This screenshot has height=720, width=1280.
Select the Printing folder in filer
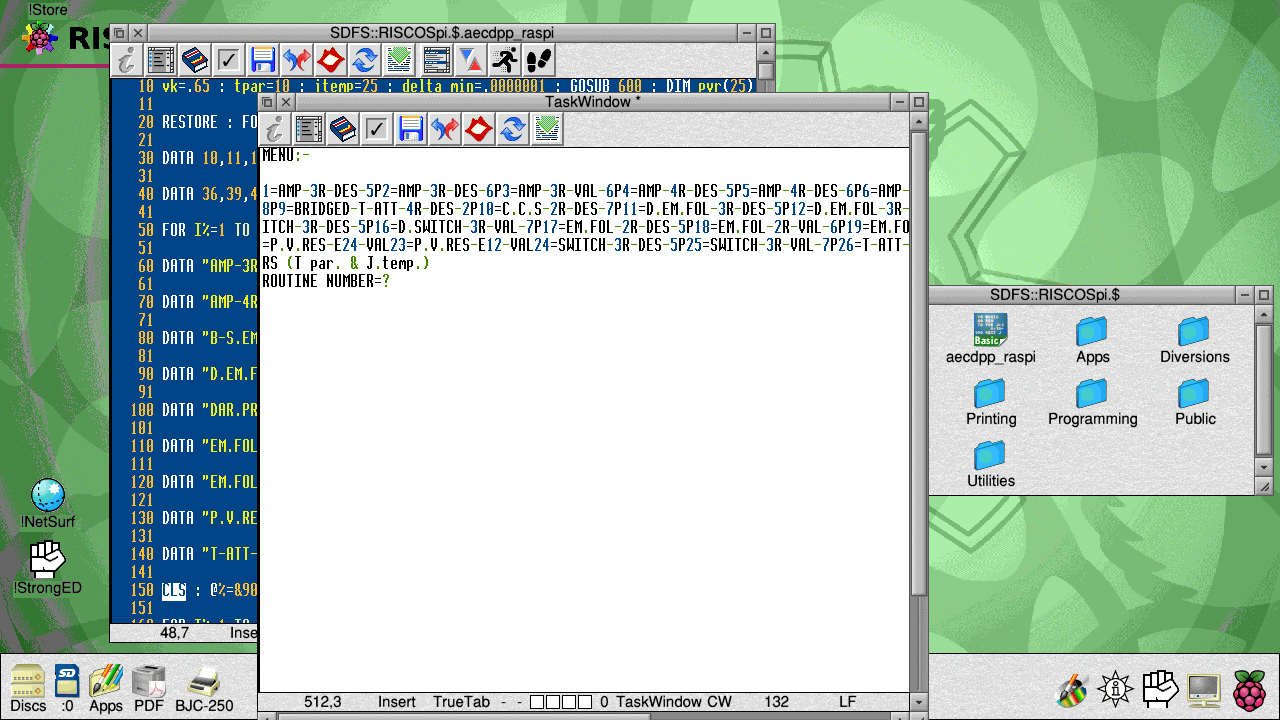991,401
